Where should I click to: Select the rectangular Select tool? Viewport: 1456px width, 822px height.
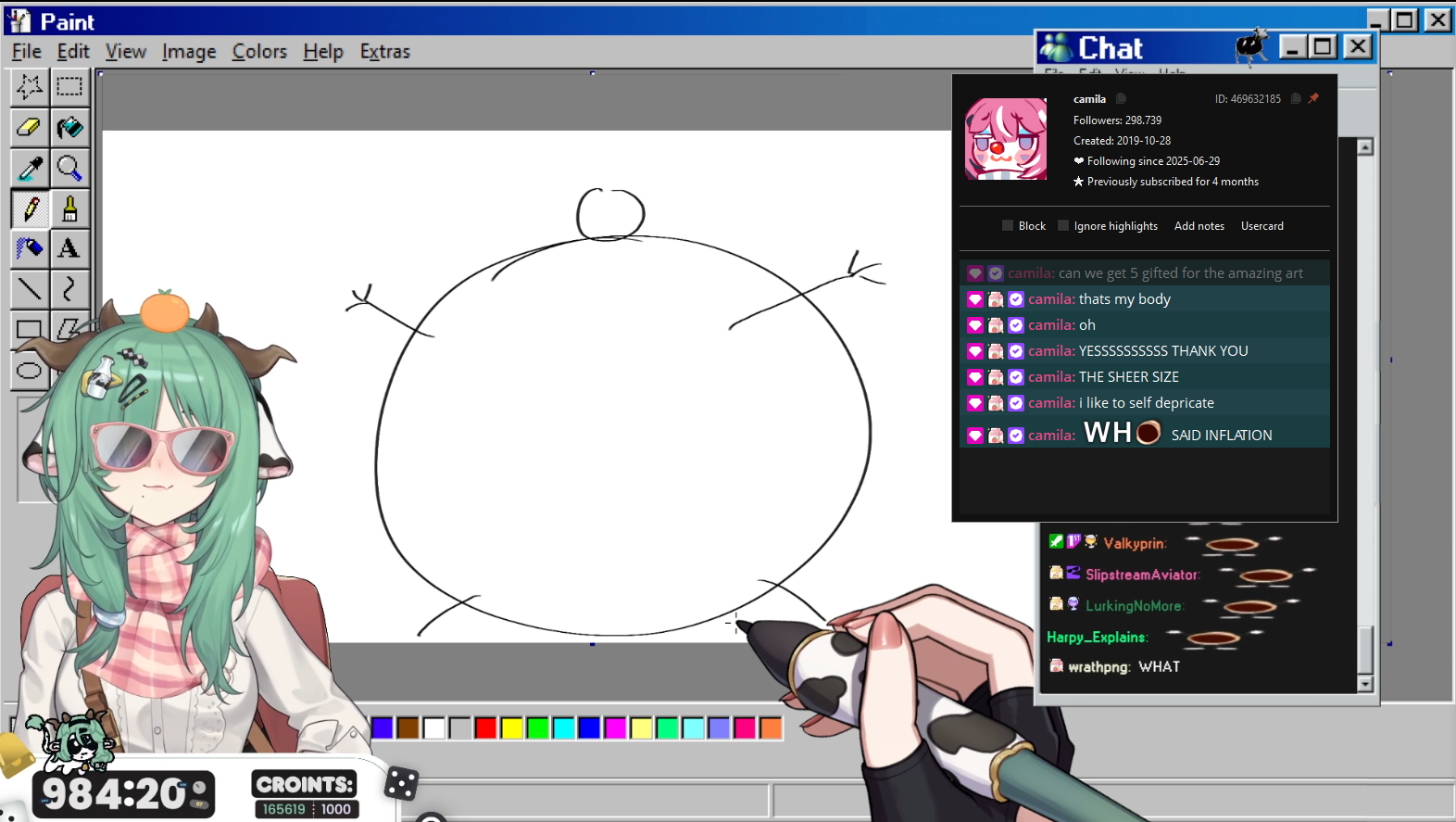(69, 87)
